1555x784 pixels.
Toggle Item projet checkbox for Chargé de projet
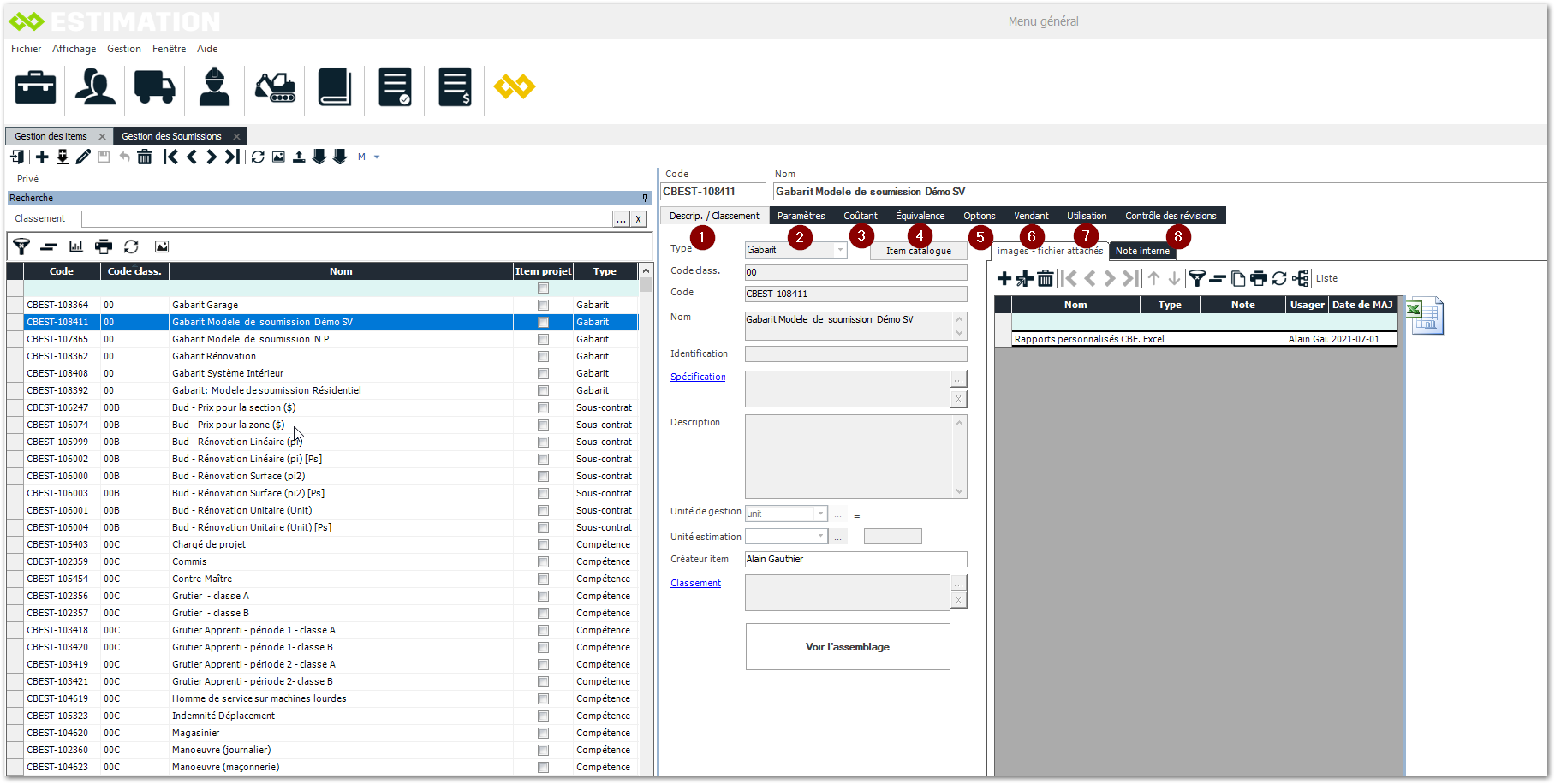543,544
